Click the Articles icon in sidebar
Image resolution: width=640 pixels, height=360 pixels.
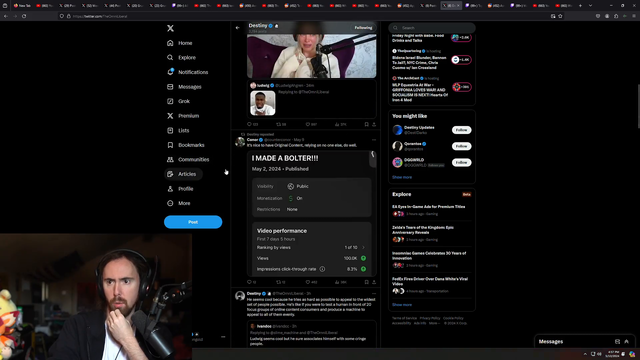pos(170,174)
